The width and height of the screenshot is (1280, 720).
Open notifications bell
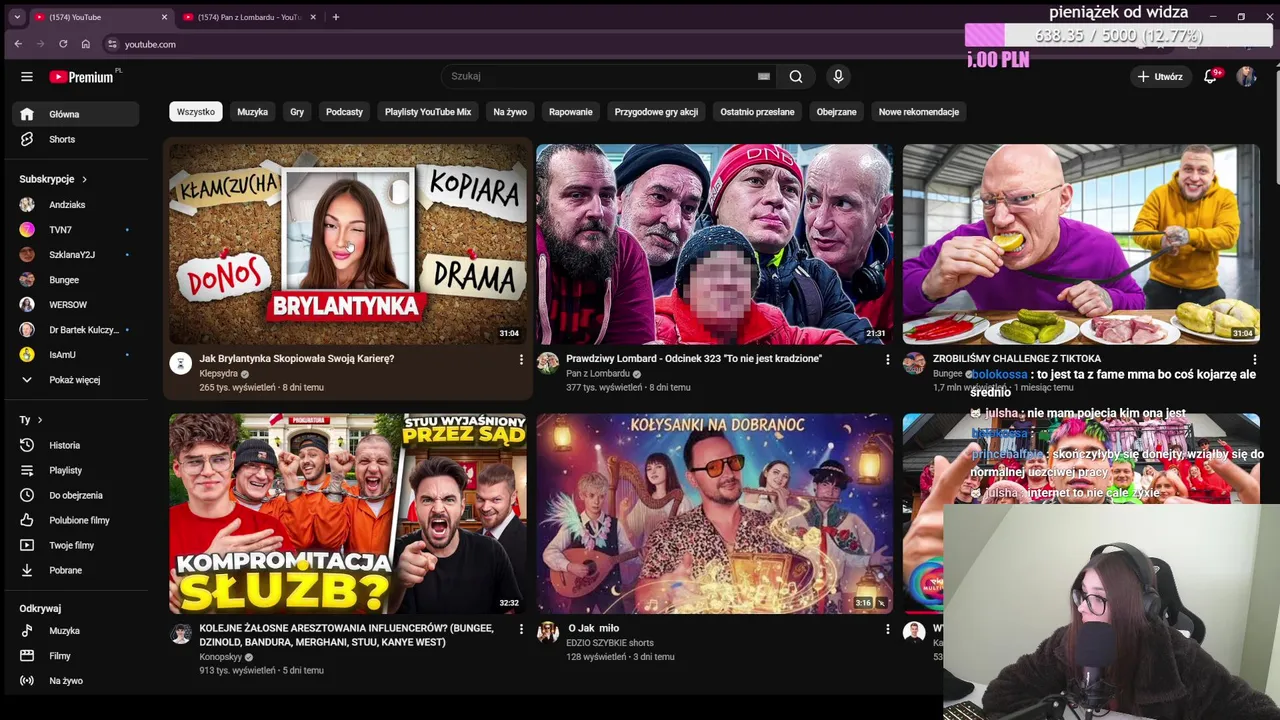pyautogui.click(x=1210, y=76)
